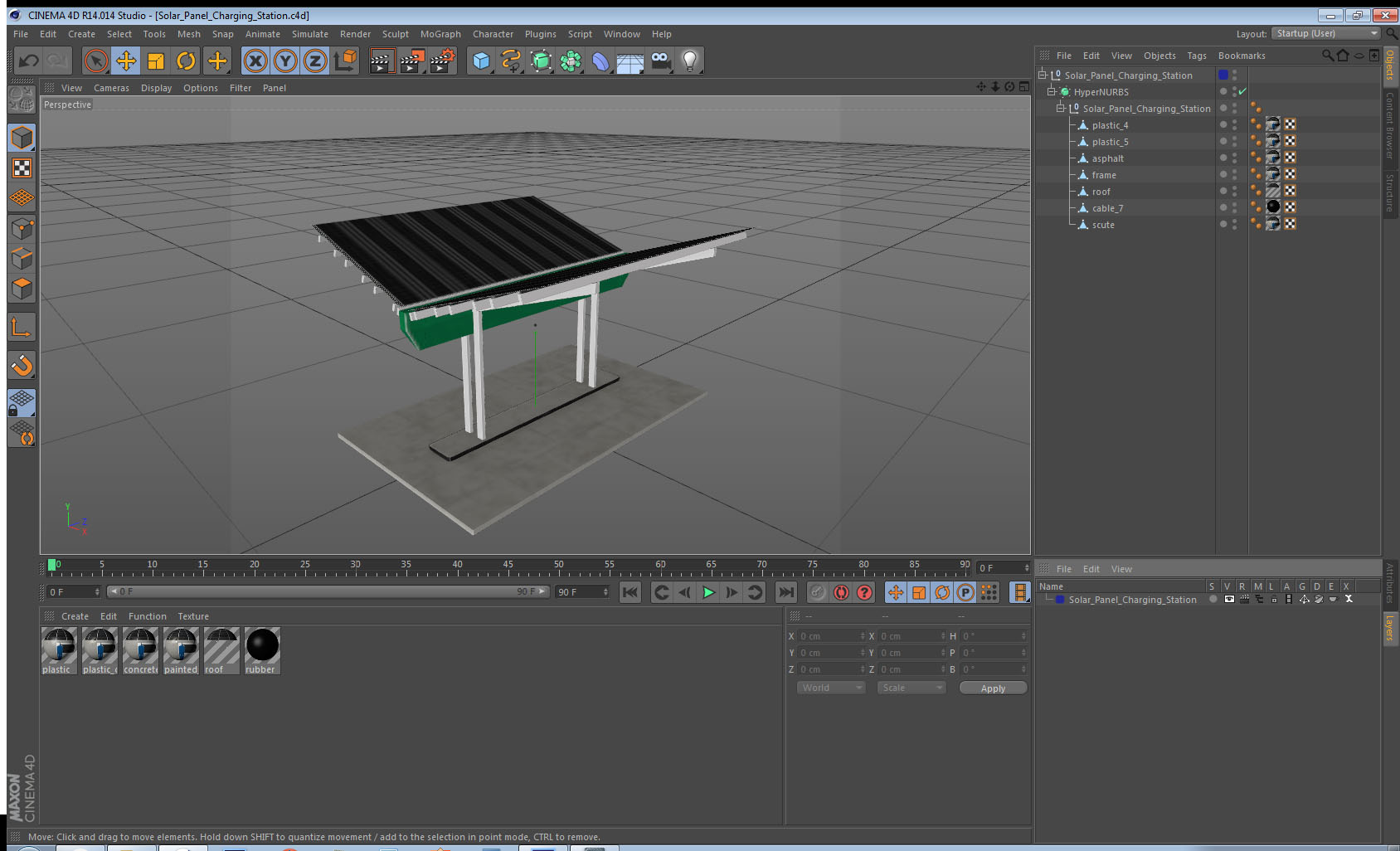Add a Floor environment object
Image resolution: width=1400 pixels, height=851 pixels.
(630, 61)
